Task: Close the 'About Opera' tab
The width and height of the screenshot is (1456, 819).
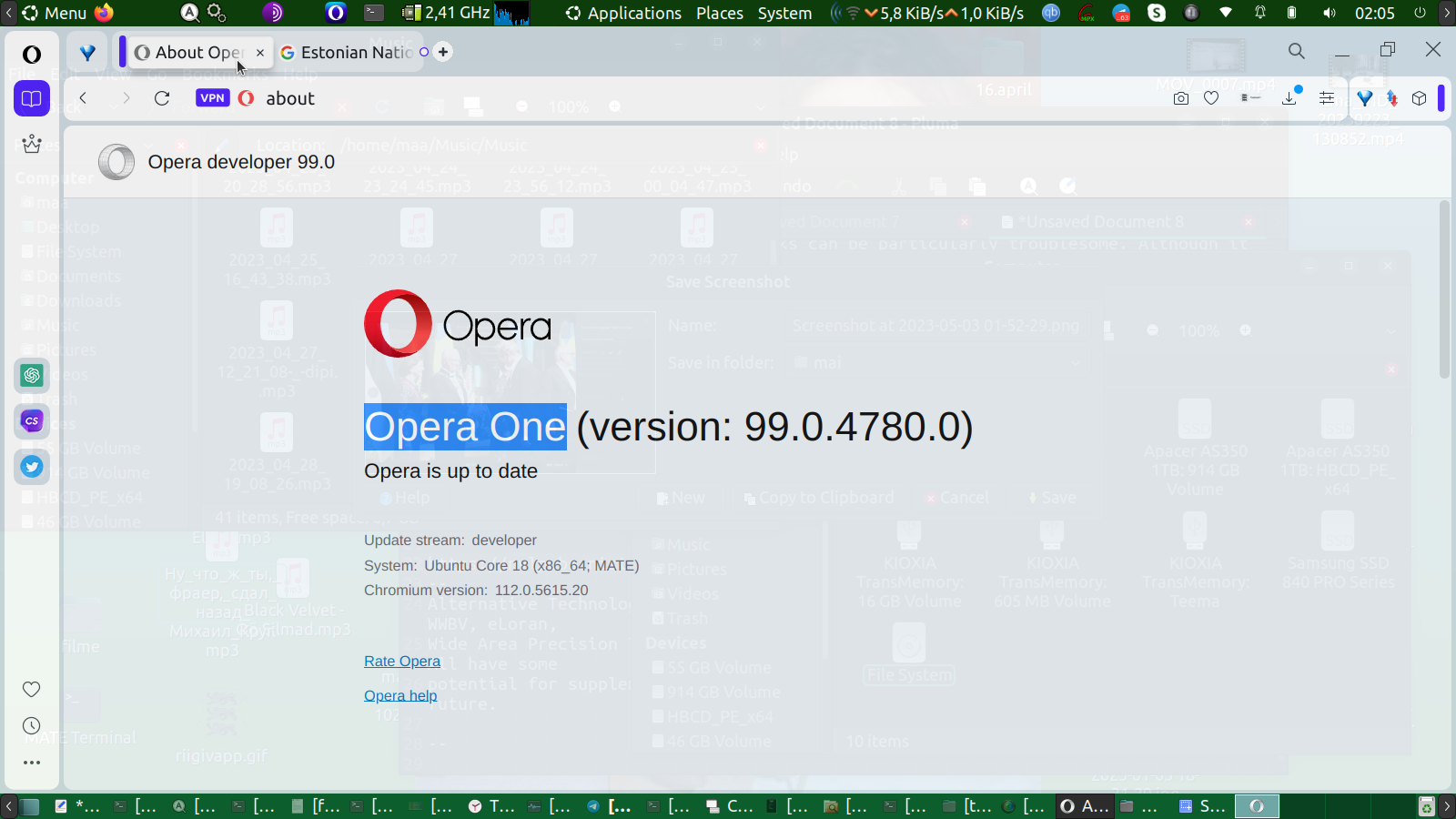Action: (x=260, y=53)
